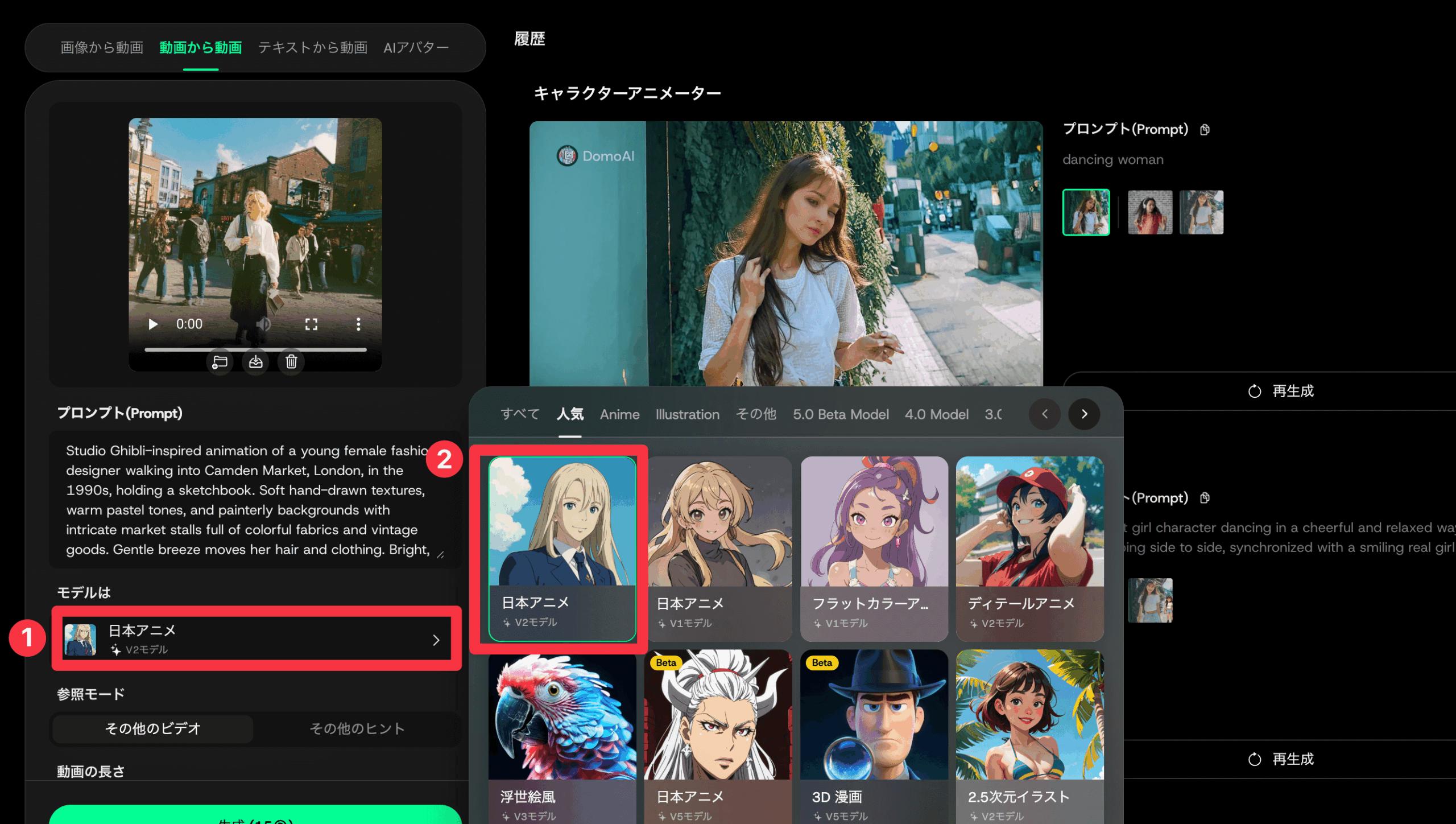This screenshot has height=824, width=1456.
Task: Open the 日本アニメ V2 model selector
Action: click(x=256, y=639)
